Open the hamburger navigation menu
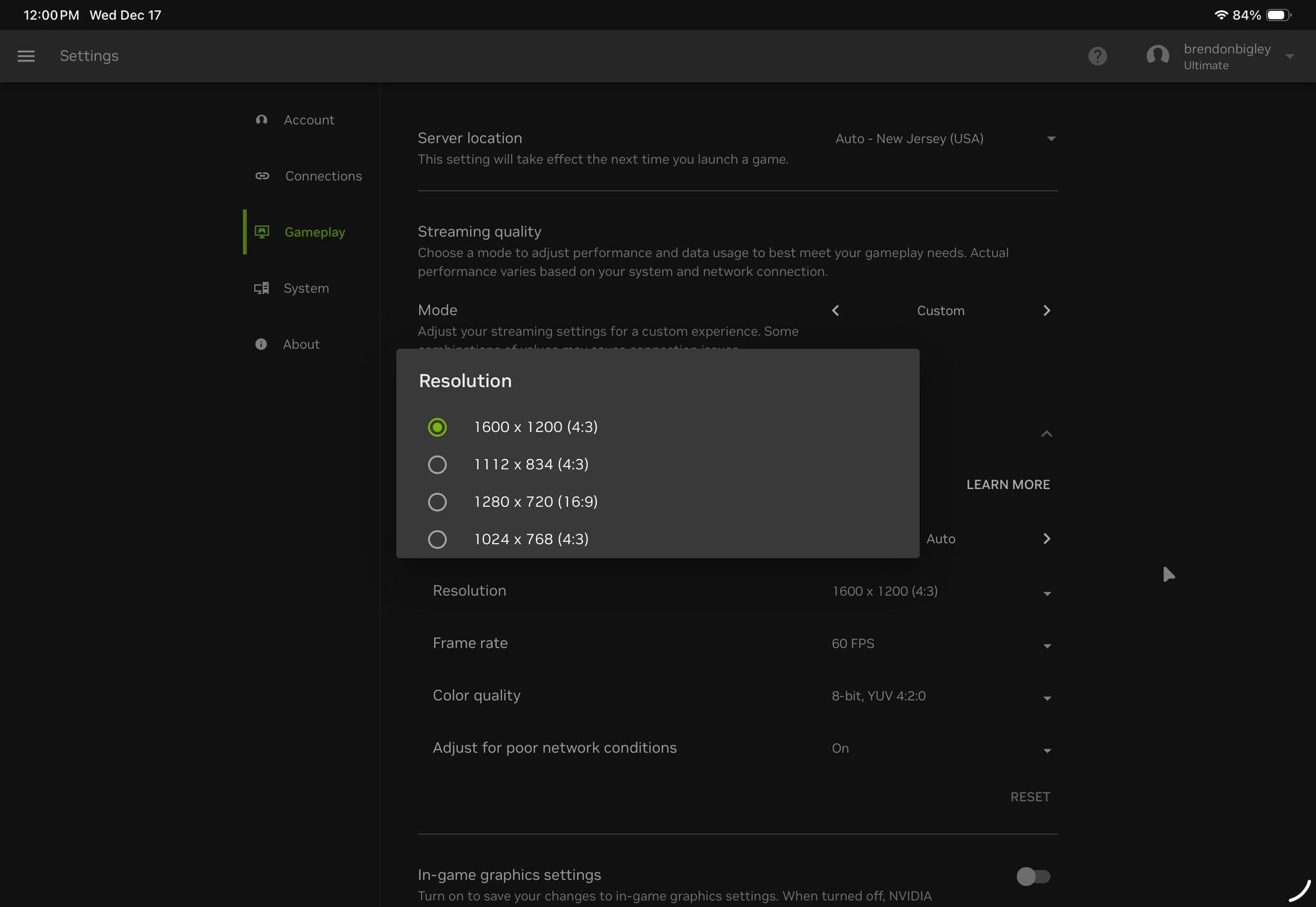Image resolution: width=1316 pixels, height=907 pixels. tap(26, 56)
